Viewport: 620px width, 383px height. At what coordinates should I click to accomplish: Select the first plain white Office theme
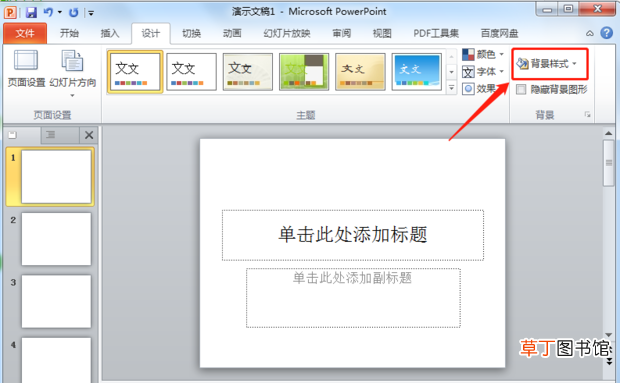(x=135, y=72)
